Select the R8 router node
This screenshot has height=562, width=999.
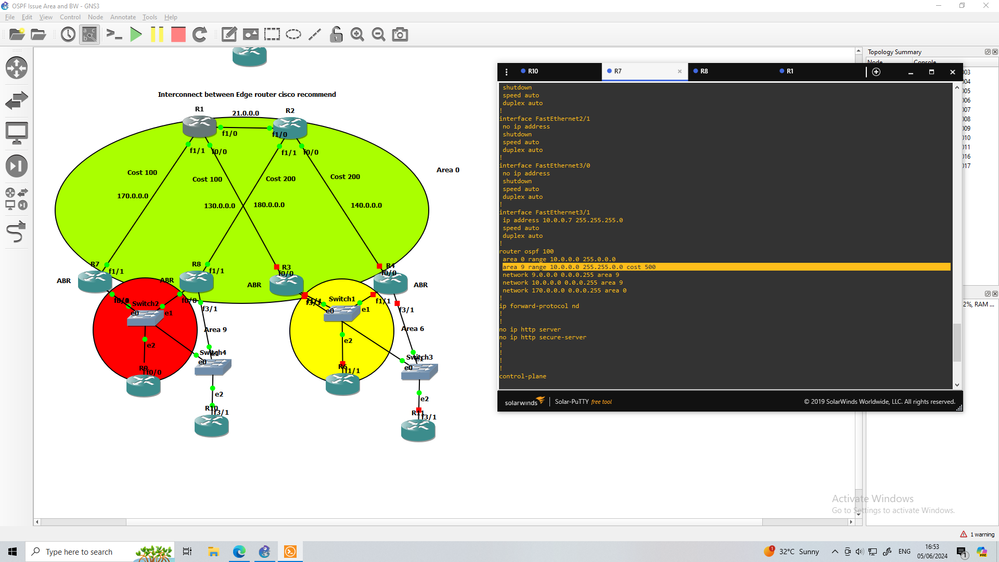click(196, 281)
